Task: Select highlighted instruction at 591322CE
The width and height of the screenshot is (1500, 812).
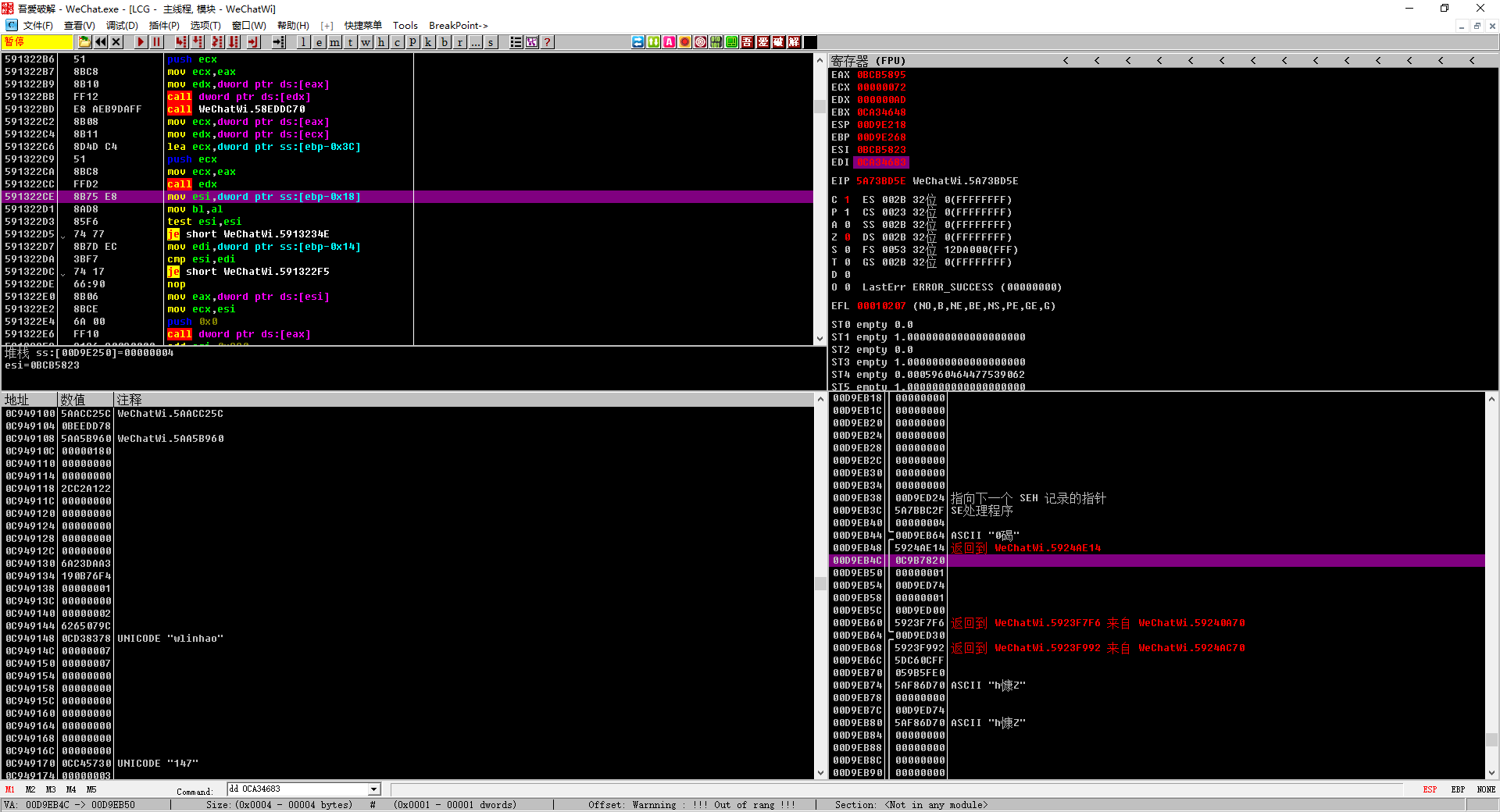Action: [x=408, y=197]
